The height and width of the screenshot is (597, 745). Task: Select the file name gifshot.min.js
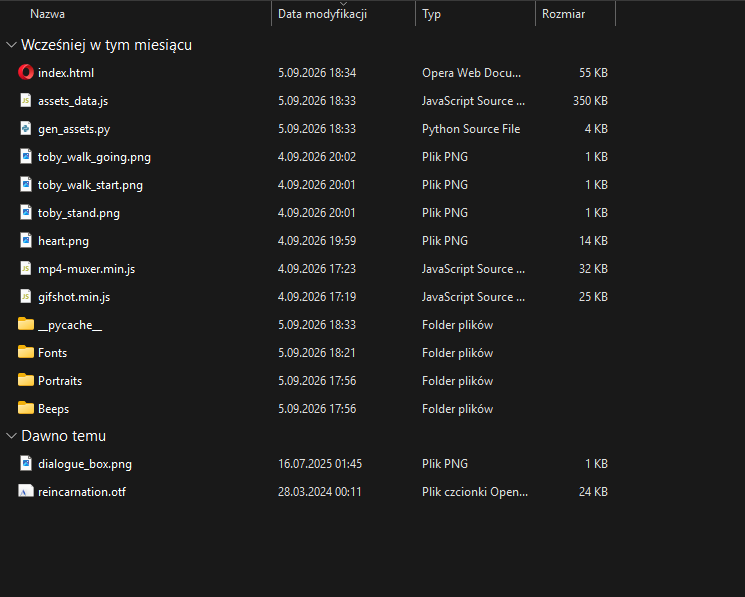(x=74, y=297)
